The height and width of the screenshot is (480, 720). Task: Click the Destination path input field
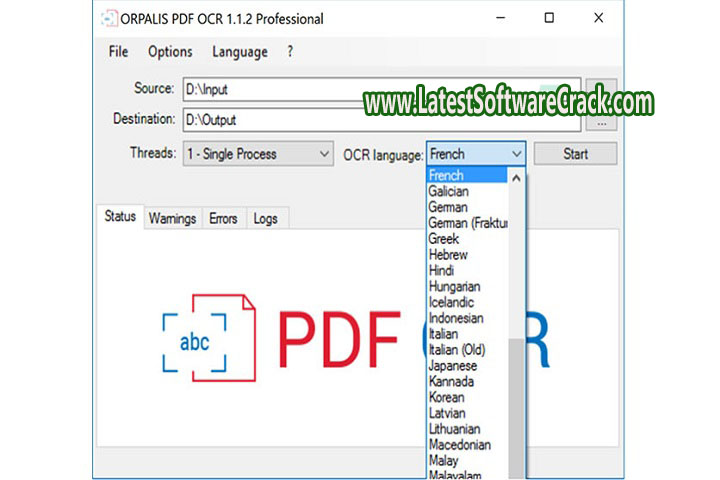coord(380,120)
